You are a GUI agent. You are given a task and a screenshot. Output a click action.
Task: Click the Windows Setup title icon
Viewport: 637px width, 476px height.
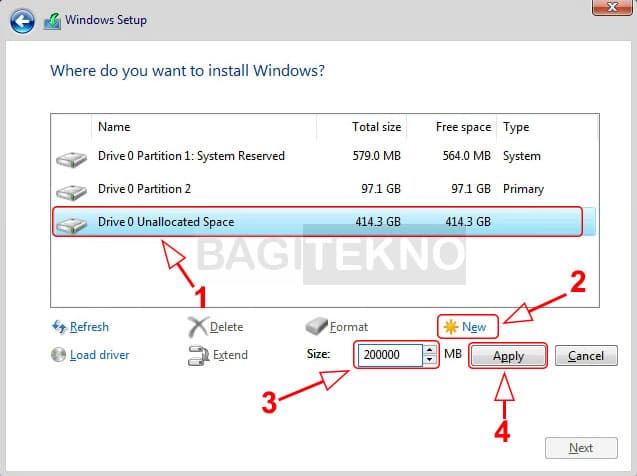tap(52, 21)
